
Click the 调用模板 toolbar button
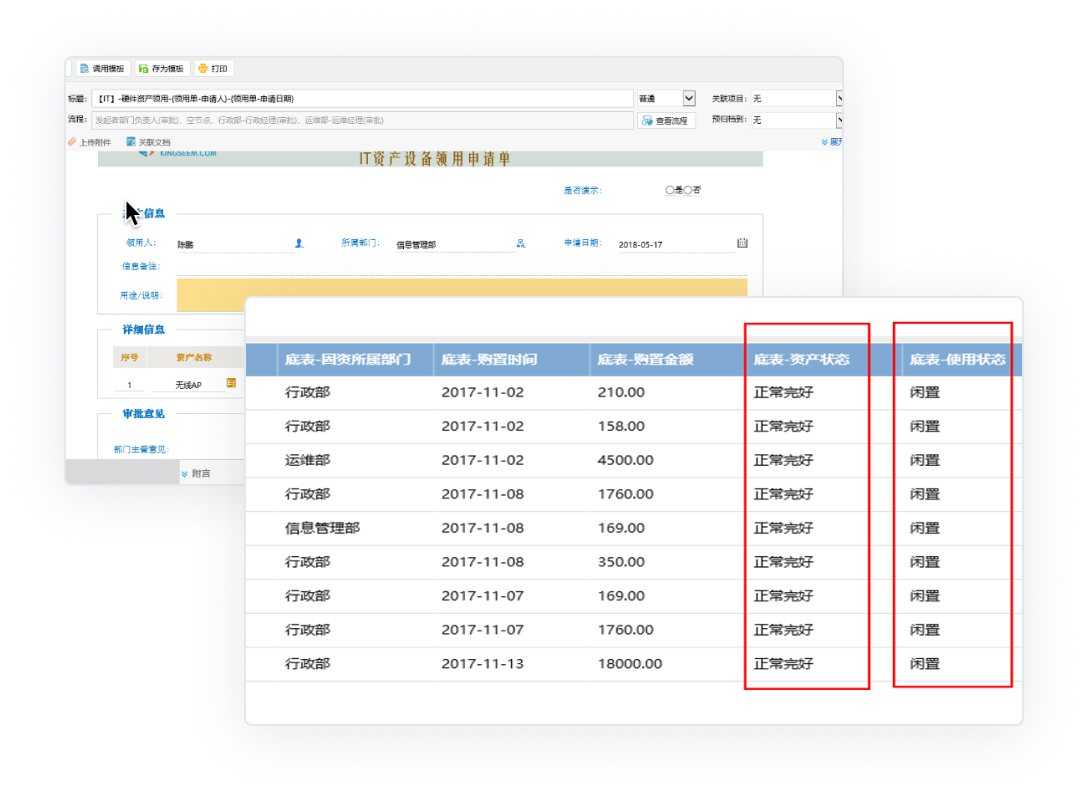tap(101, 69)
